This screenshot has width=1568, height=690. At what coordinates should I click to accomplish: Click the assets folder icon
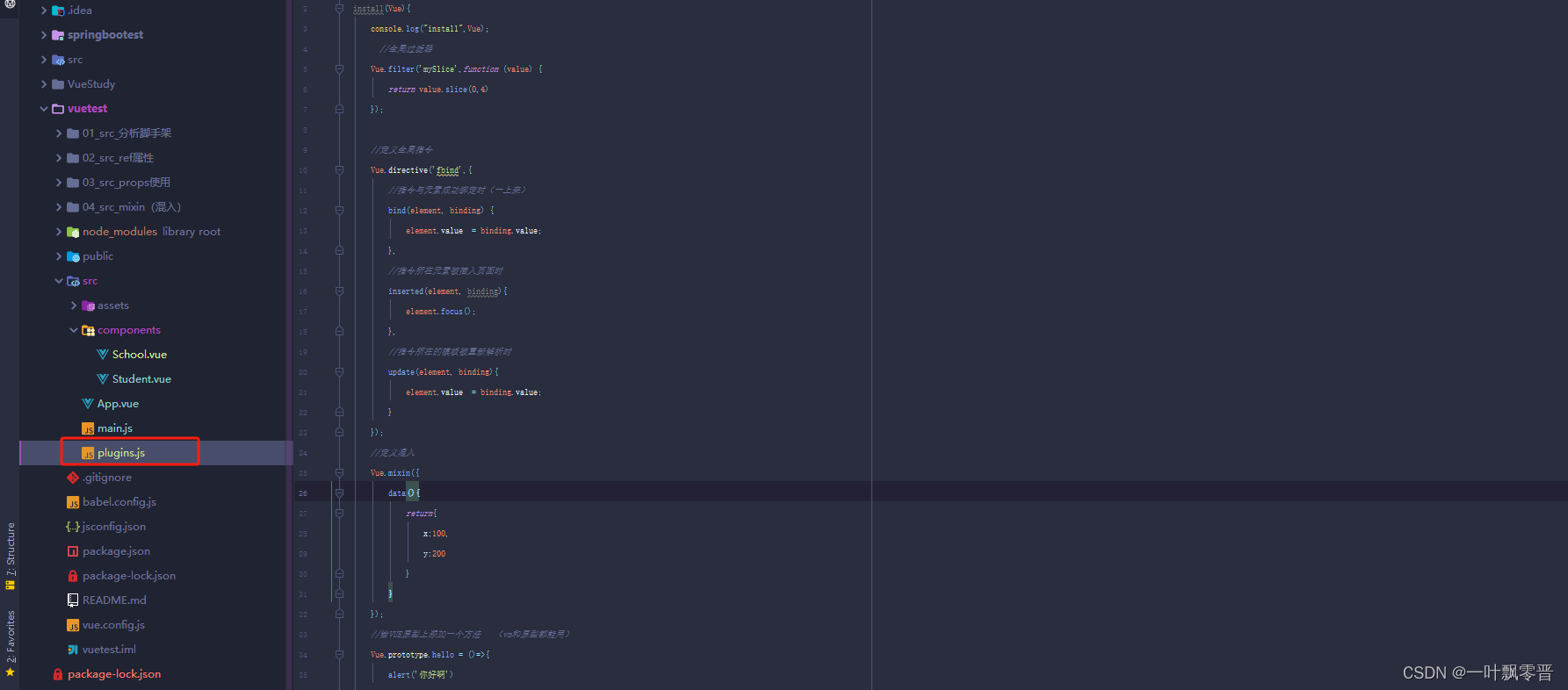[88, 305]
